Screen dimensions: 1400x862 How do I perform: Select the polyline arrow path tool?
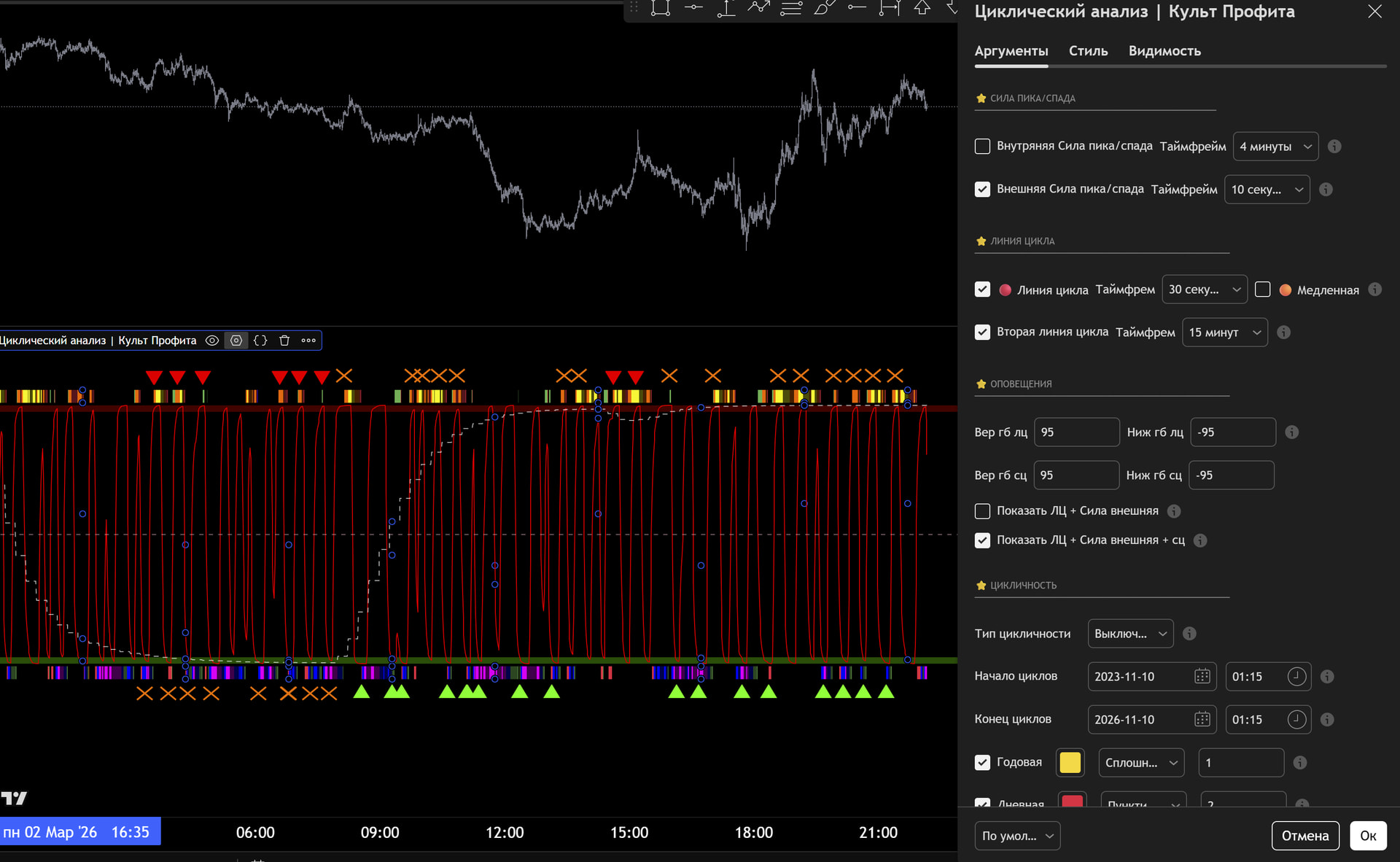click(x=758, y=7)
